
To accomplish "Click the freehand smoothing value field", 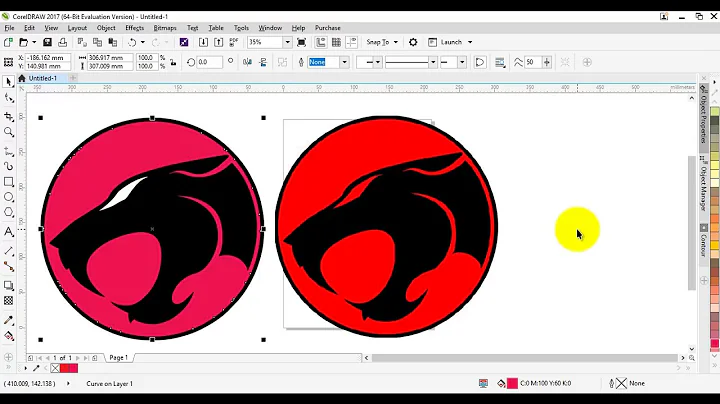I will point(533,62).
